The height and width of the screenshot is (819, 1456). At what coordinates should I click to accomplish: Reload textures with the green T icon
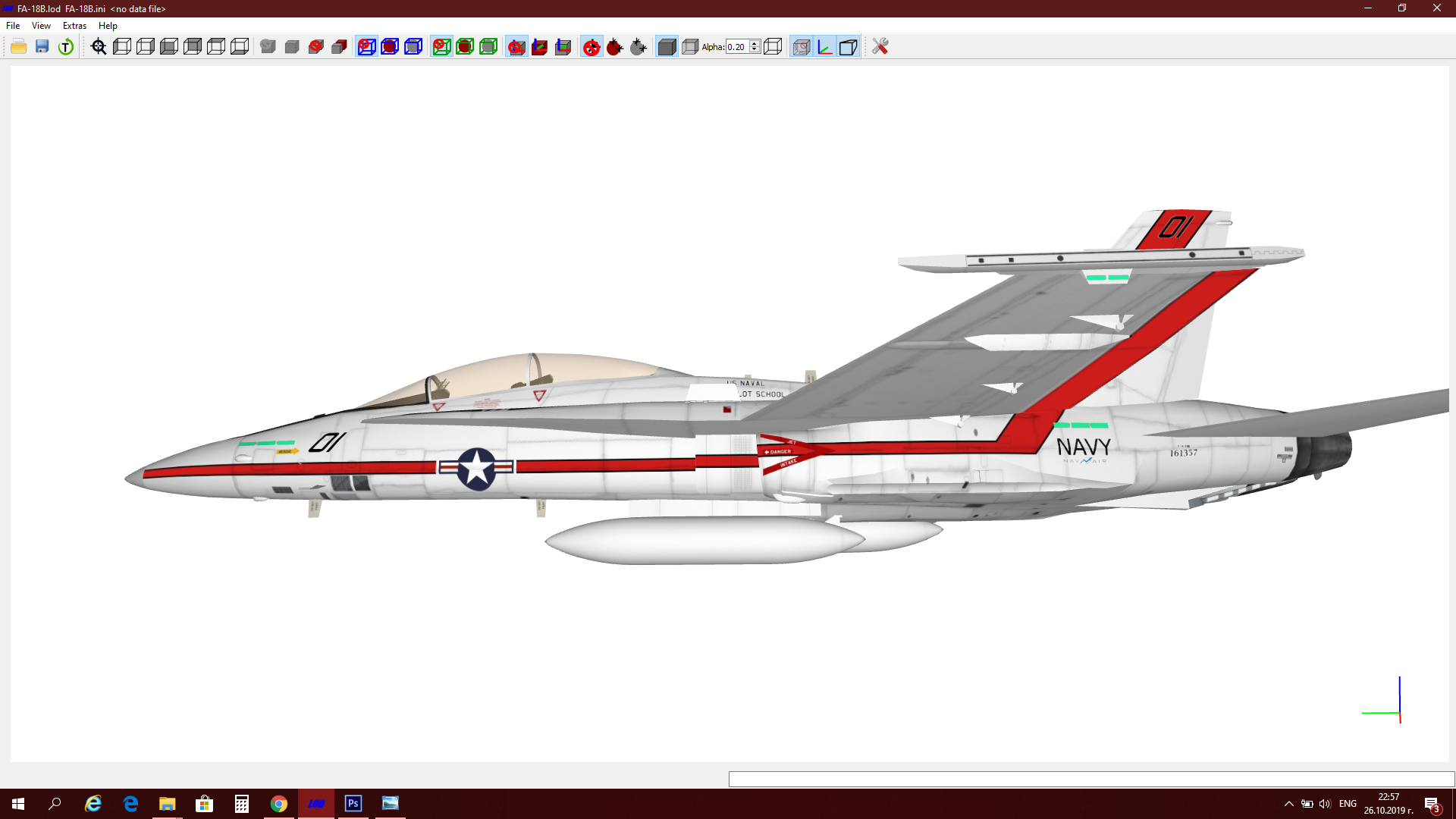click(x=66, y=47)
